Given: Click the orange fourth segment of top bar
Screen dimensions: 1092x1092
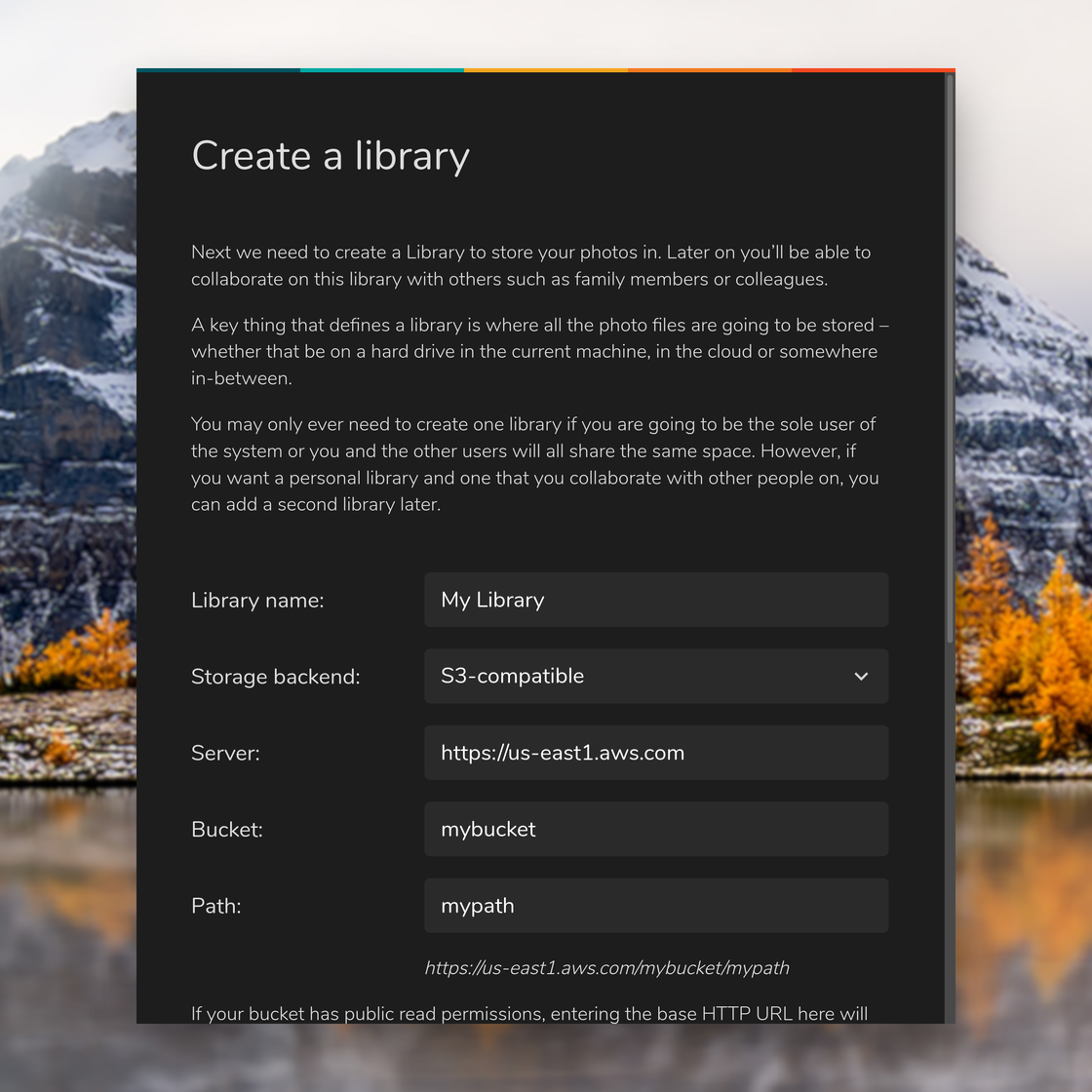Looking at the screenshot, I should coord(710,70).
